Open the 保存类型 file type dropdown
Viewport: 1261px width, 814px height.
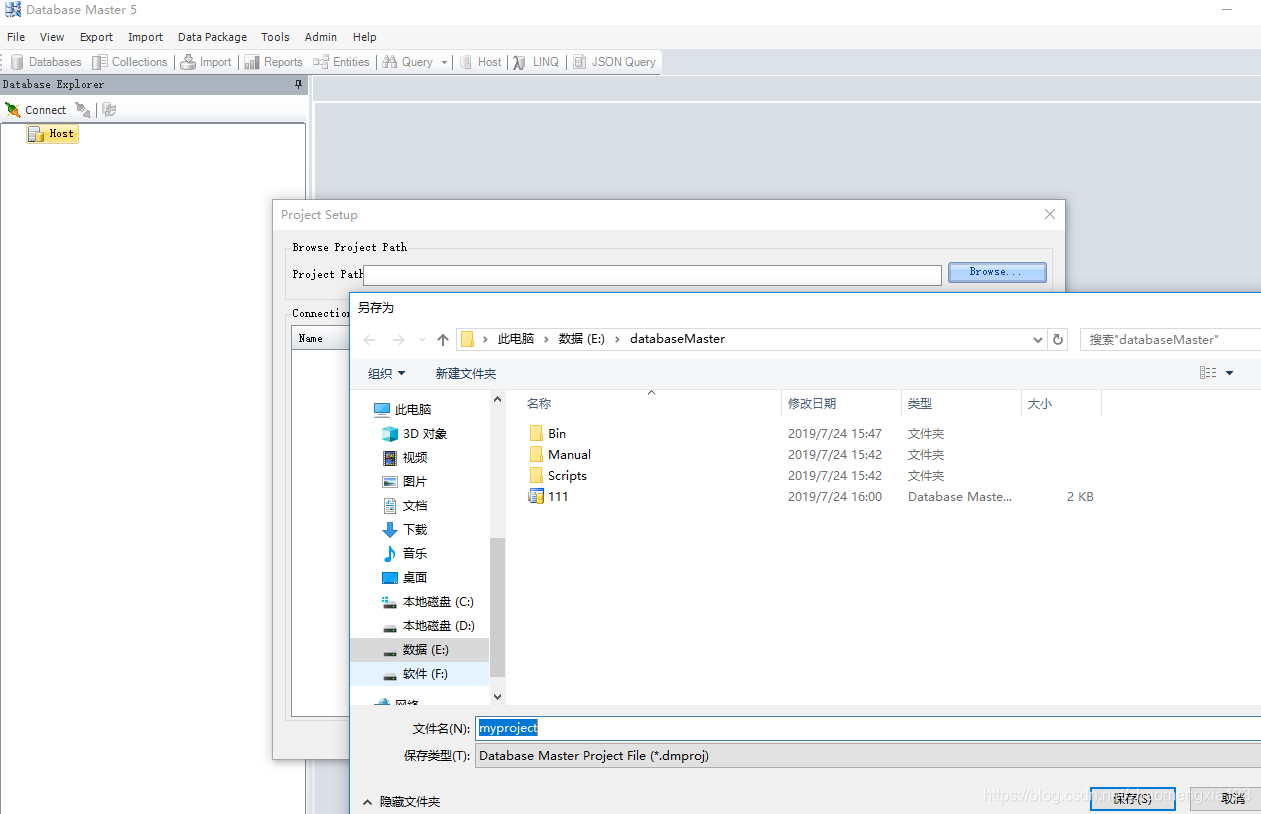point(868,756)
